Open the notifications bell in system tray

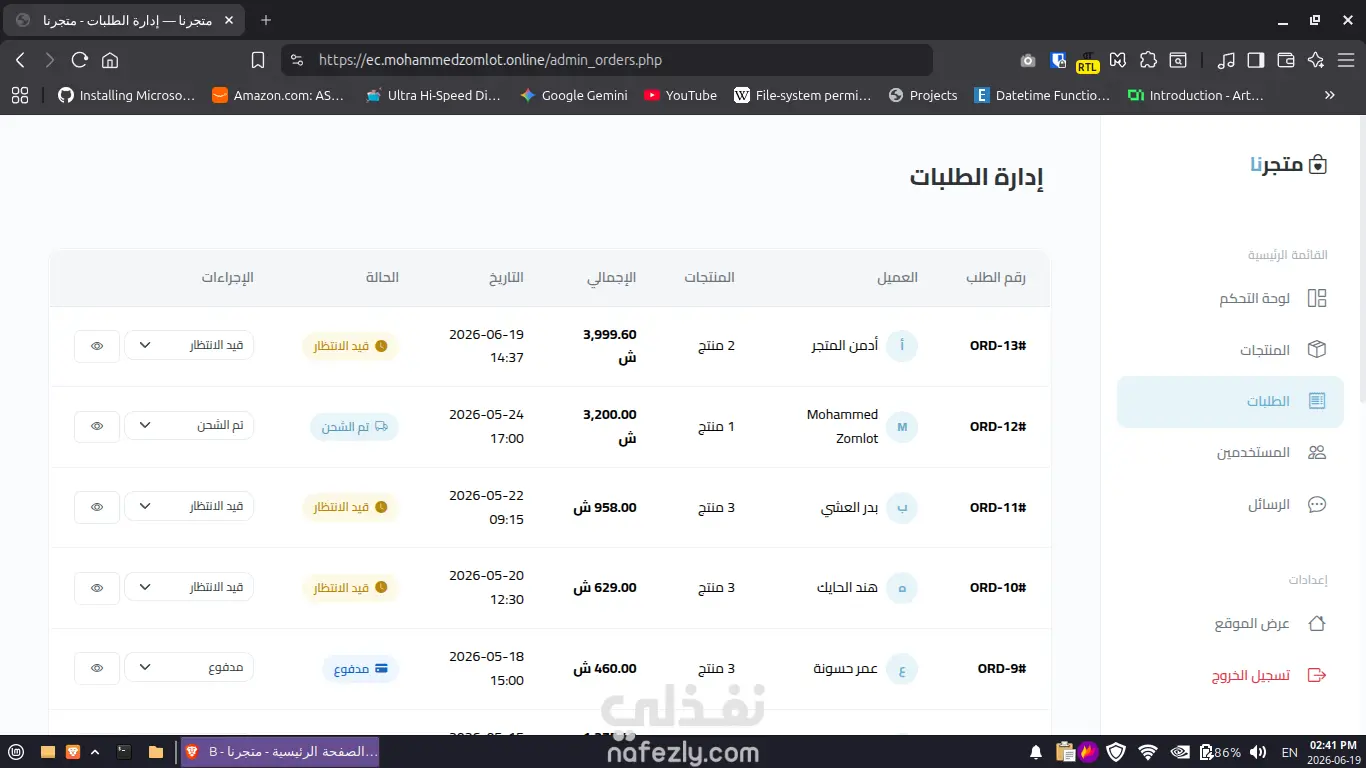pyautogui.click(x=1036, y=752)
